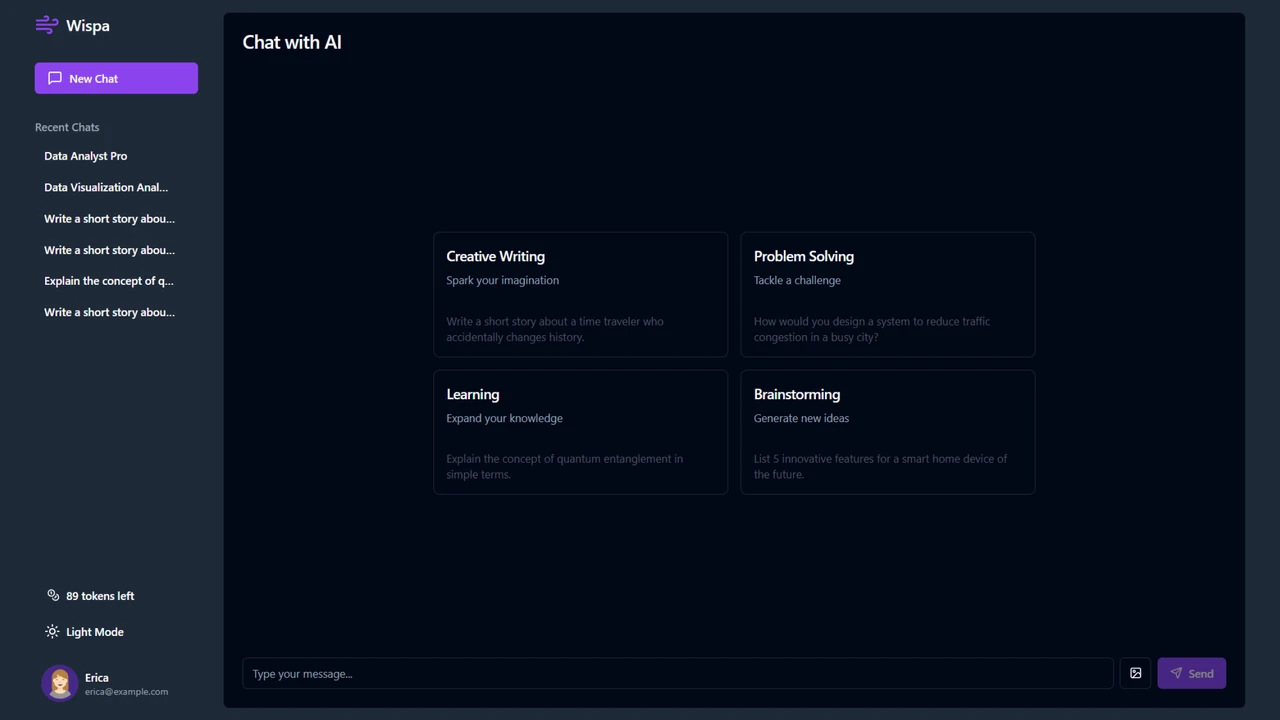Viewport: 1280px width, 720px height.
Task: Click the smart home device prompt text
Action: coord(881,467)
